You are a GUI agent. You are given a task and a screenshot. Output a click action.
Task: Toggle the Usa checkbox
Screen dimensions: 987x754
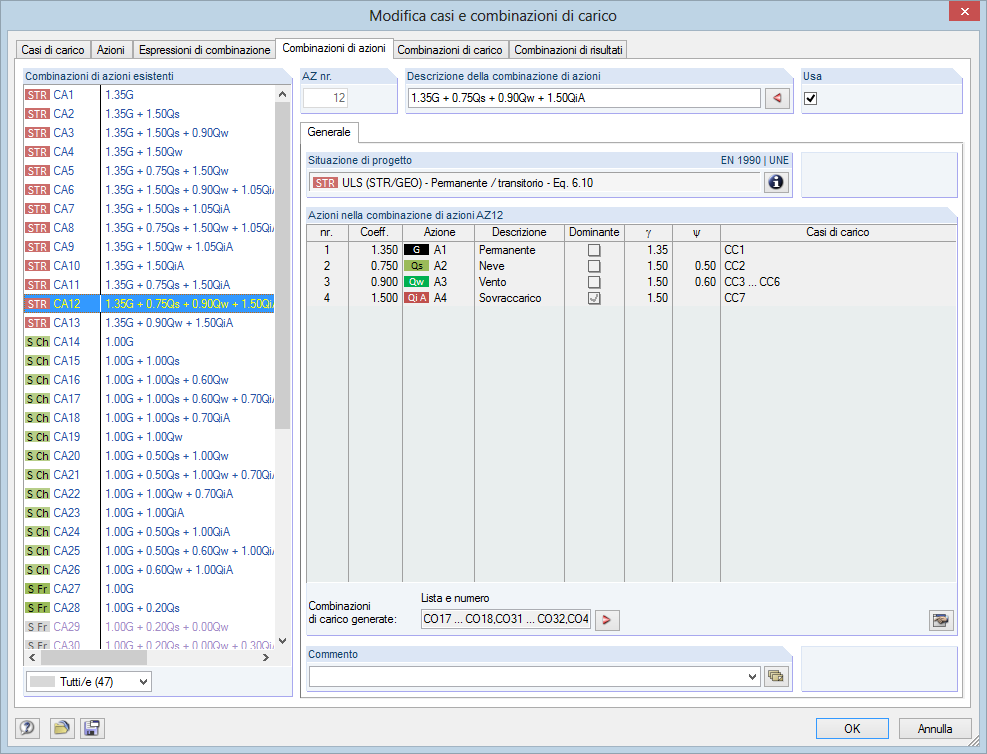[811, 98]
